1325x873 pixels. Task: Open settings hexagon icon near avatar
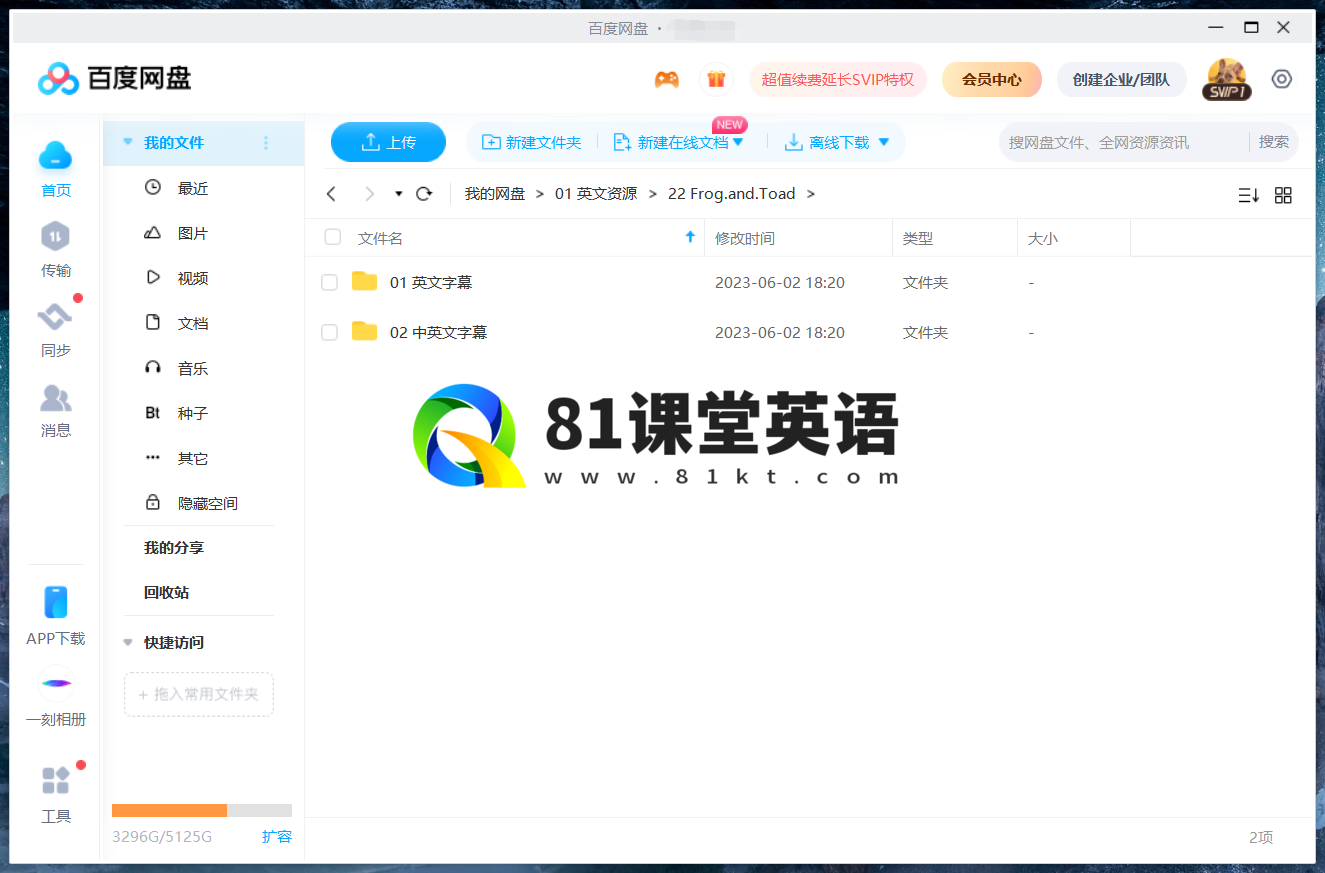click(1282, 79)
